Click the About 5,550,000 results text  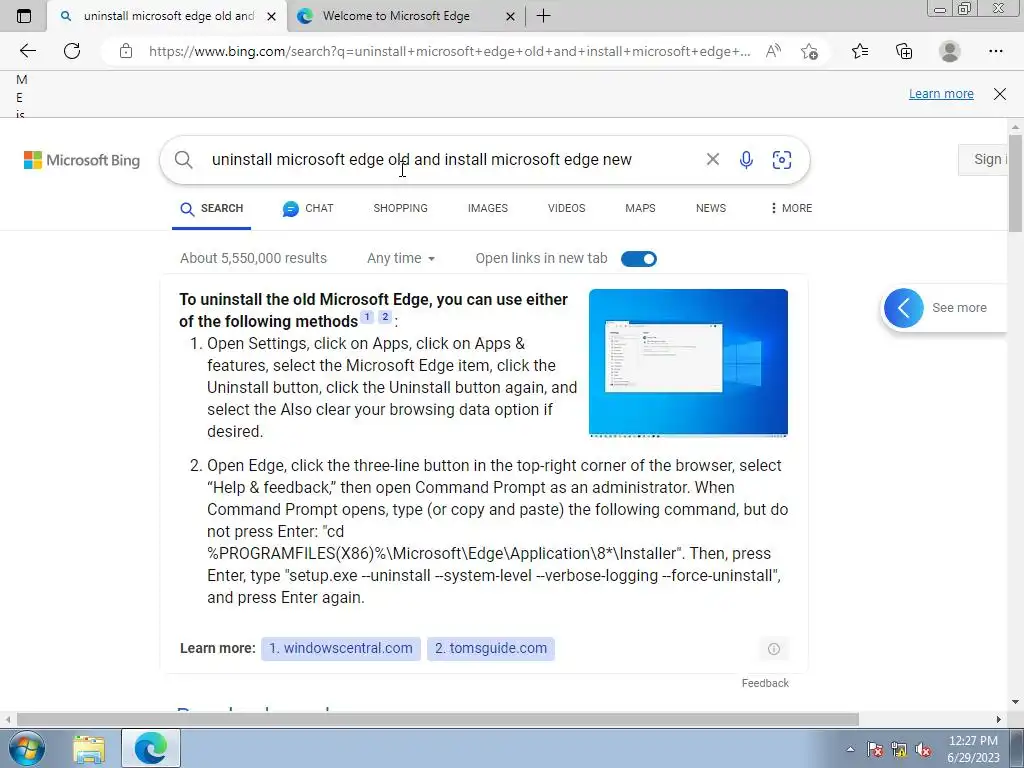pyautogui.click(x=253, y=259)
